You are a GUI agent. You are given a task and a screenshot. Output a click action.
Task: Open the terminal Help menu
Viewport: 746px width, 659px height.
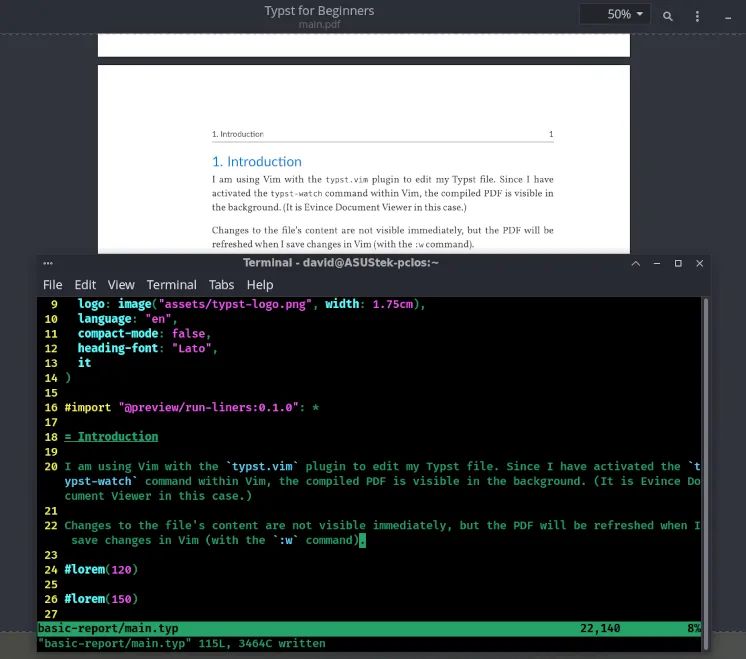pos(260,285)
